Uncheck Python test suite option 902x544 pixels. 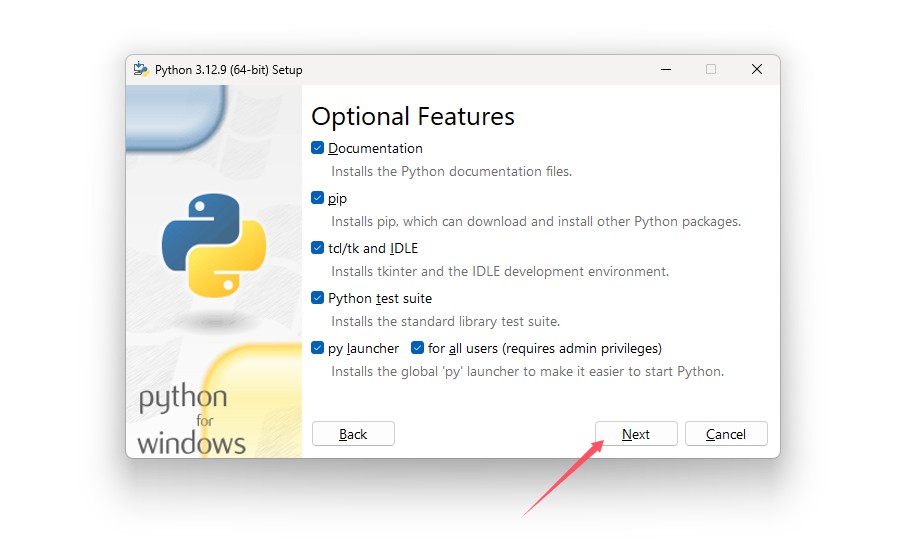click(317, 298)
